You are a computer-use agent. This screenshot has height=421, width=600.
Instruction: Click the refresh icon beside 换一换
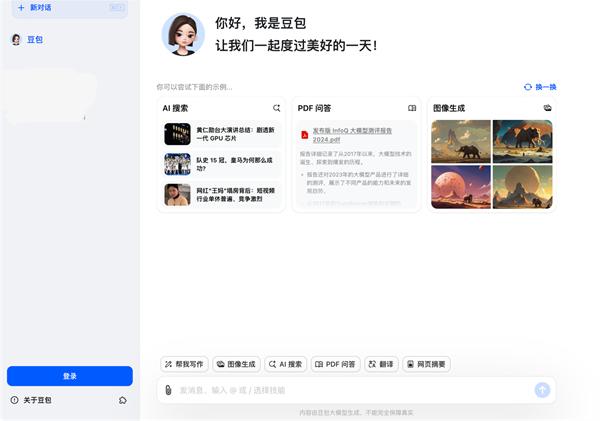point(528,87)
